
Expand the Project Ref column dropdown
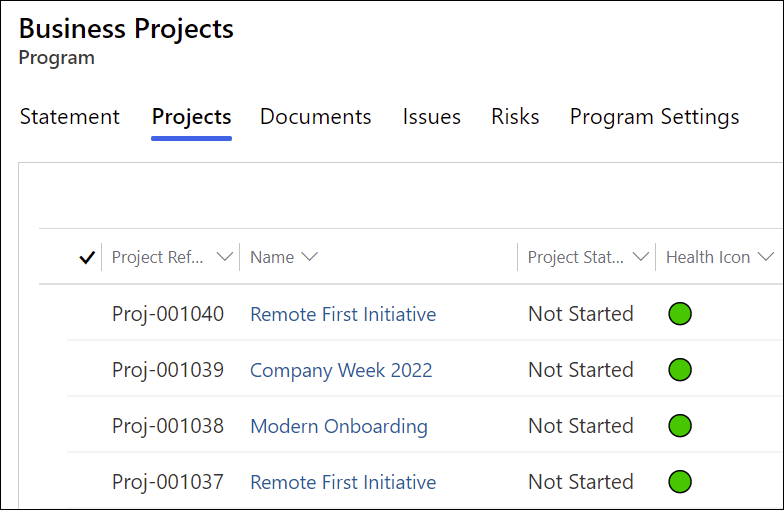click(x=224, y=257)
